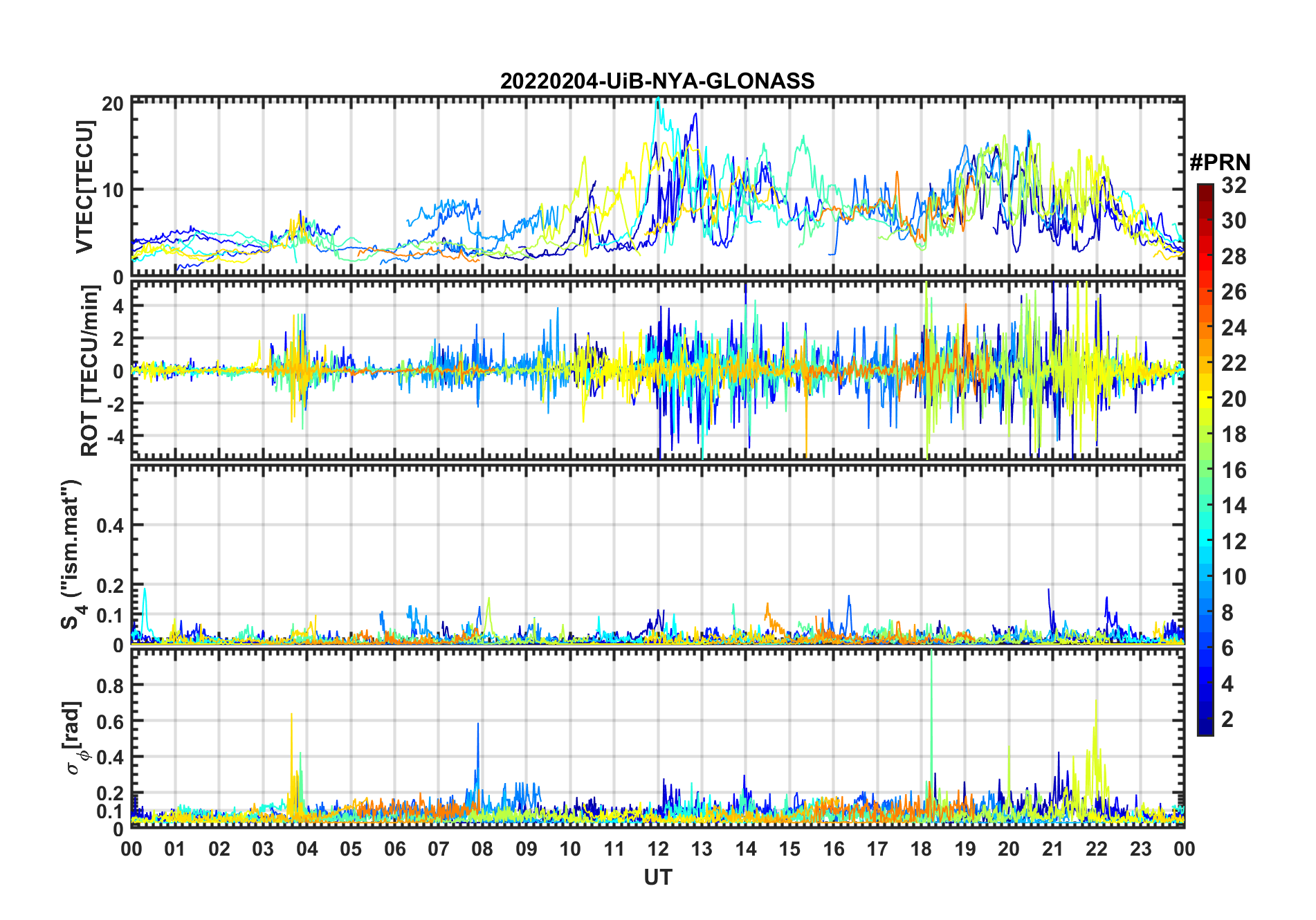Click the colorbar tick label 10

(x=1234, y=577)
